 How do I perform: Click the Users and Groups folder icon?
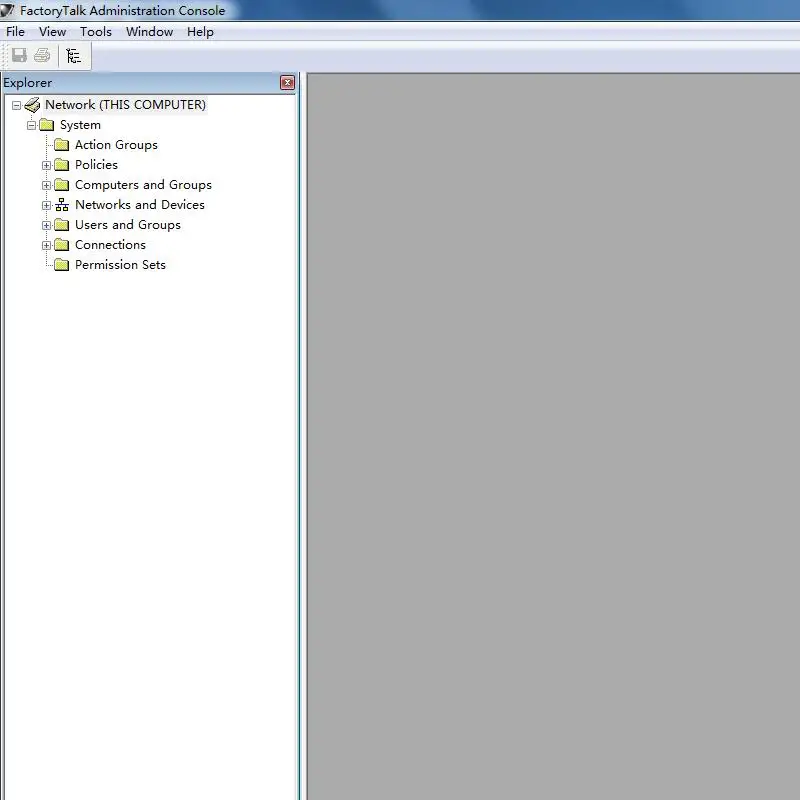pos(62,225)
